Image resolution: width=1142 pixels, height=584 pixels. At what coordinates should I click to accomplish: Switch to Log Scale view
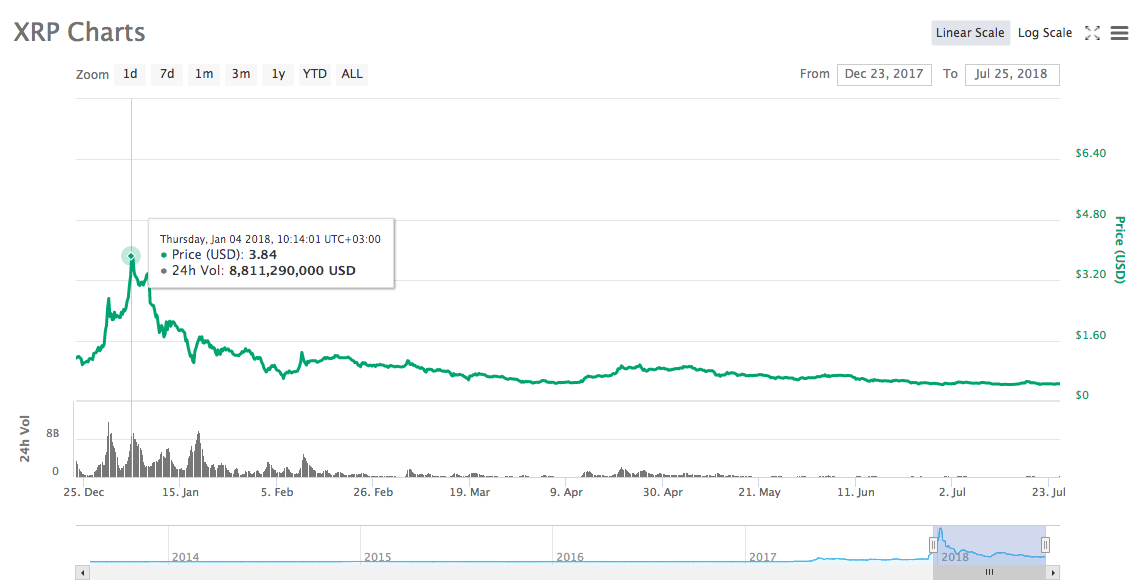click(1044, 32)
